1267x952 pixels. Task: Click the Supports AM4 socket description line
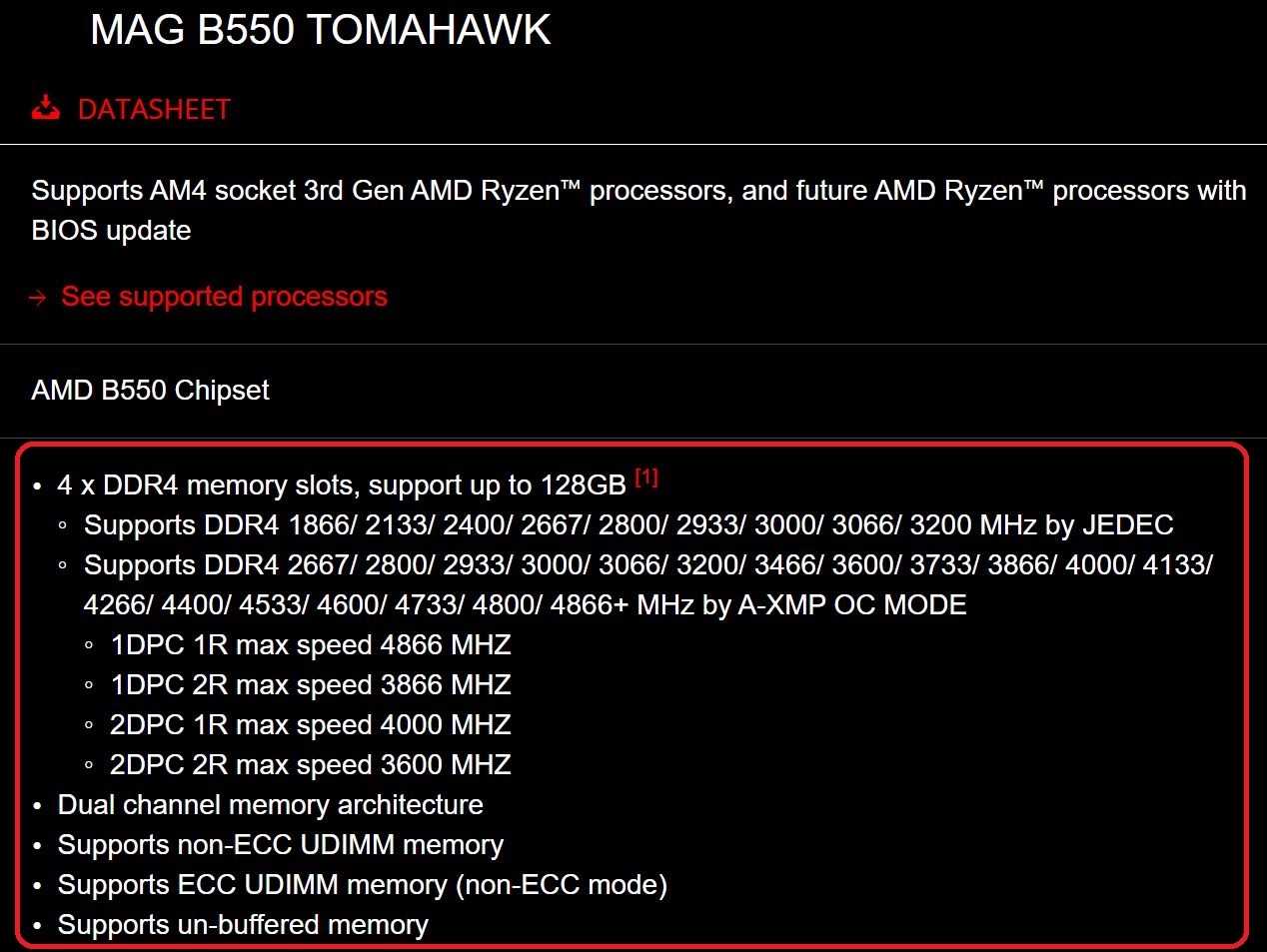click(637, 191)
